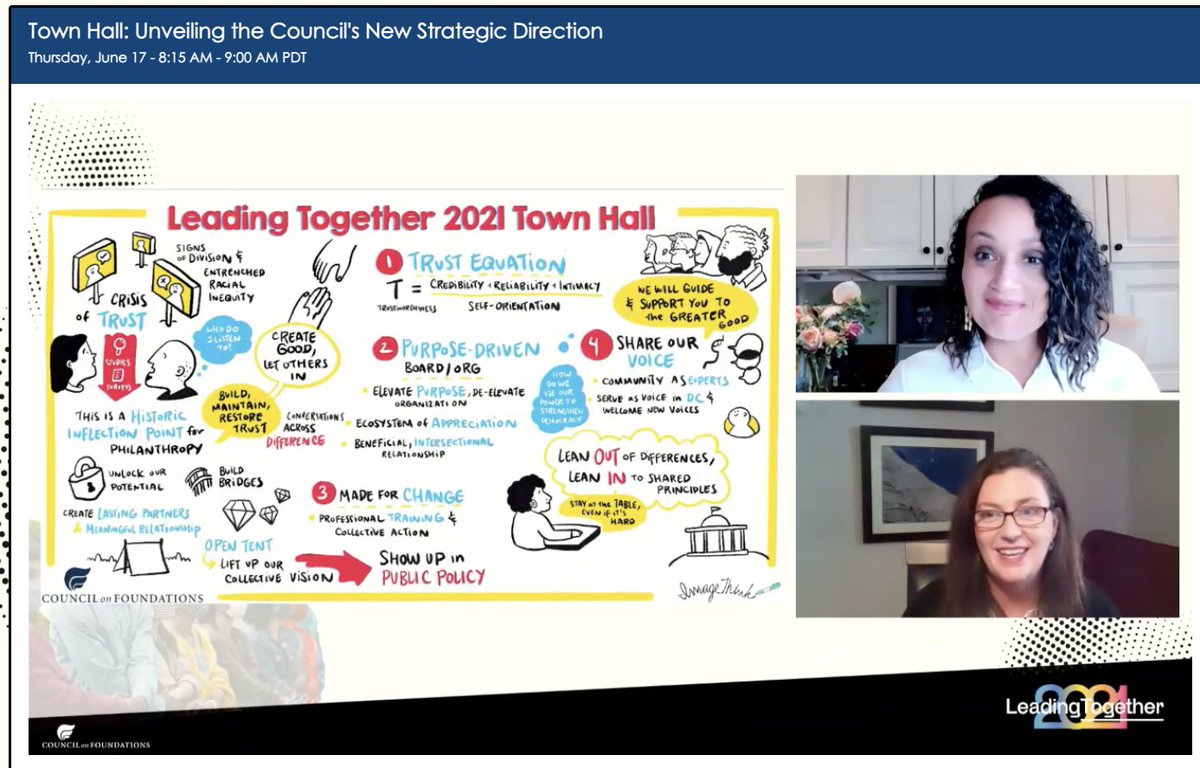
Task: Click the red circled number 1 on the slide
Action: pos(389,262)
